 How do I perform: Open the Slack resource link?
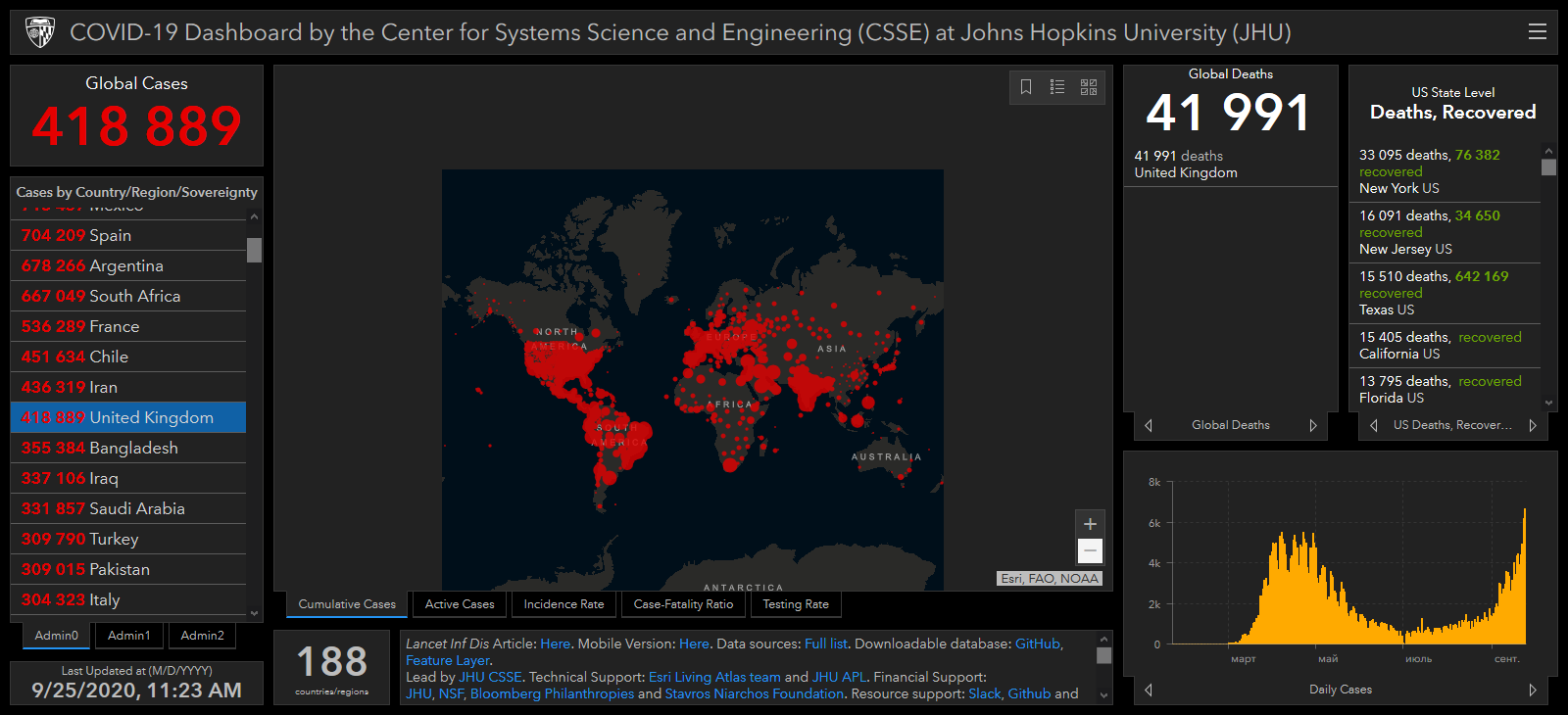tap(985, 693)
